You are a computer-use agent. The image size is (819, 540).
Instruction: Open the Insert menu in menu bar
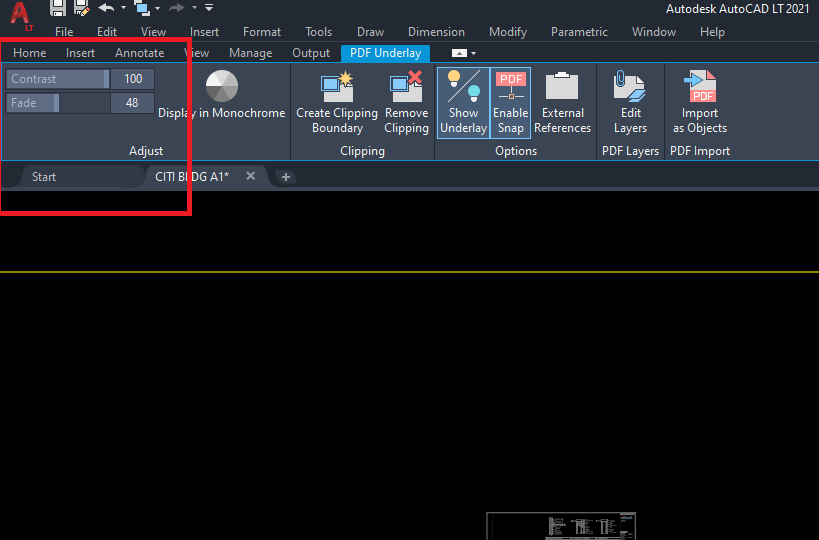tap(204, 32)
